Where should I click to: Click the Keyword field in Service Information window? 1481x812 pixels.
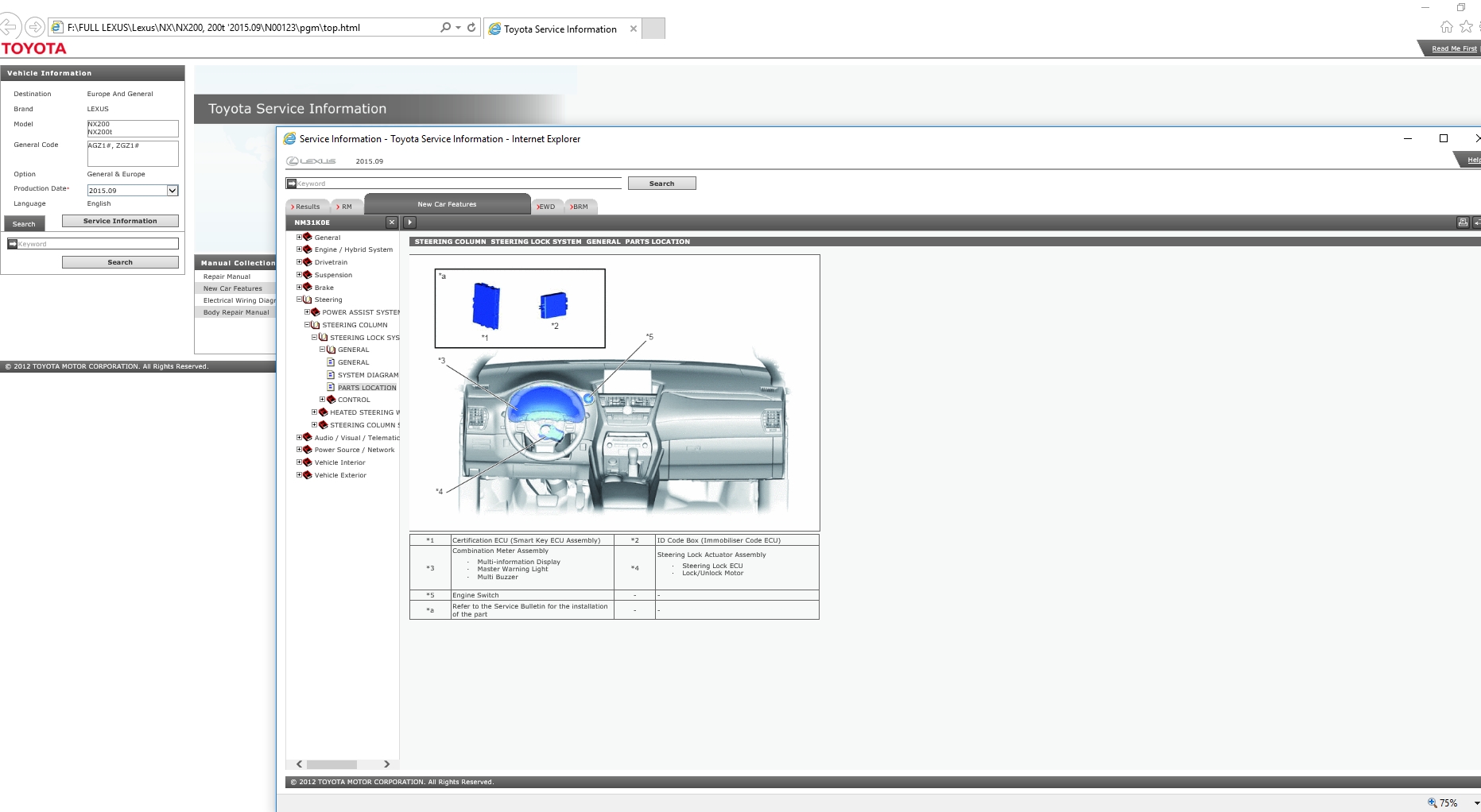click(458, 184)
